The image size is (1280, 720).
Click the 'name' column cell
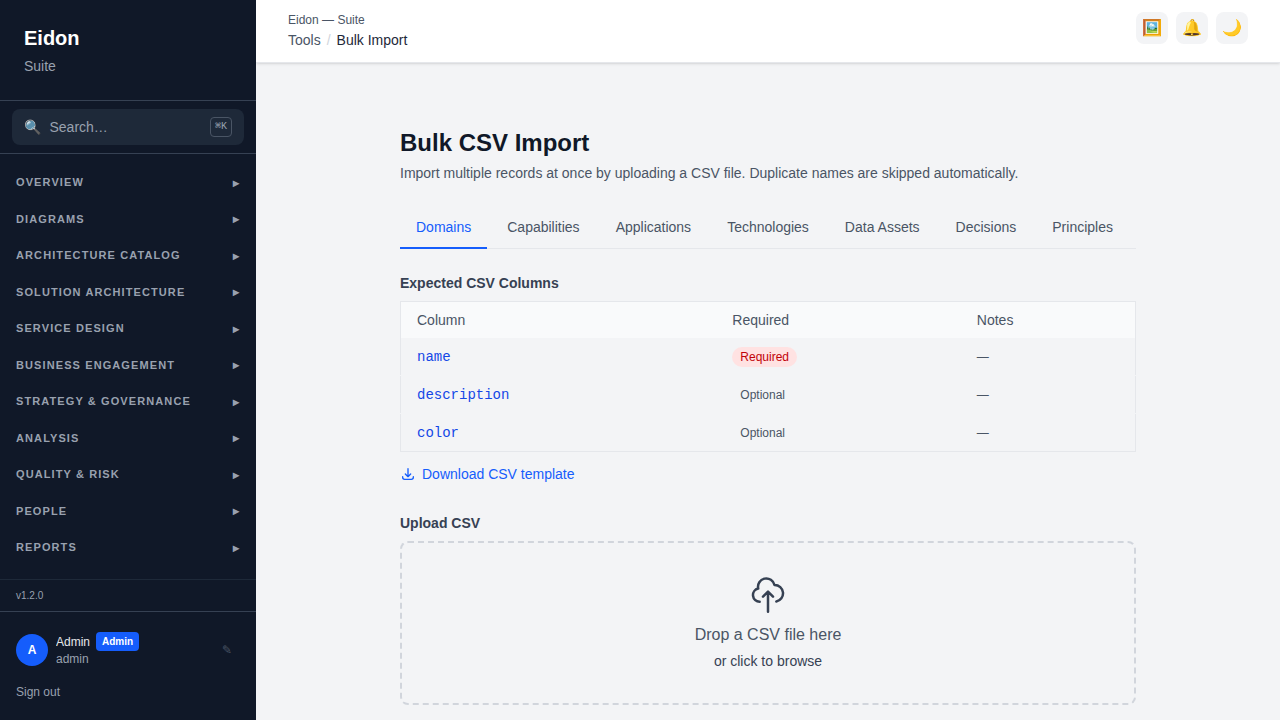[x=434, y=357]
